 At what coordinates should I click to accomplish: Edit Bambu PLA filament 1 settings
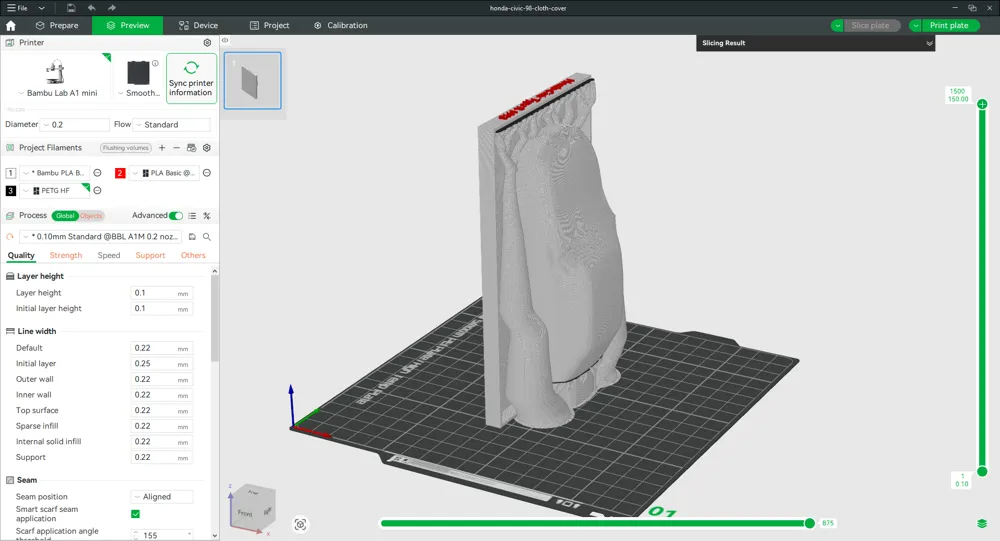(x=98, y=173)
